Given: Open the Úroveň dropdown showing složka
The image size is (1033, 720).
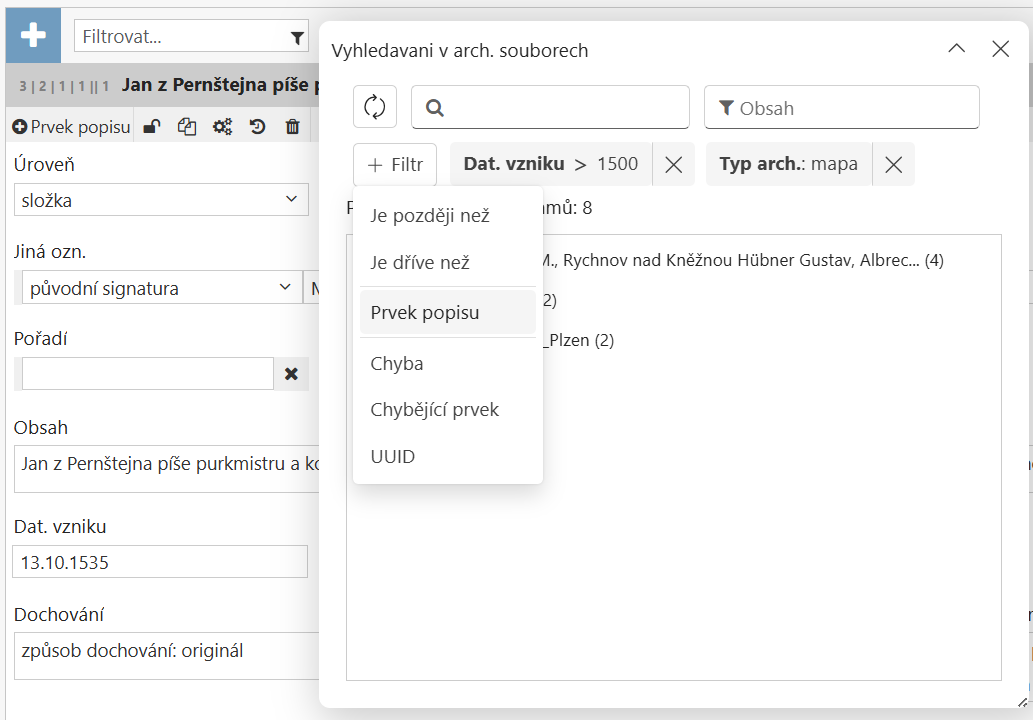Looking at the screenshot, I should click(161, 200).
